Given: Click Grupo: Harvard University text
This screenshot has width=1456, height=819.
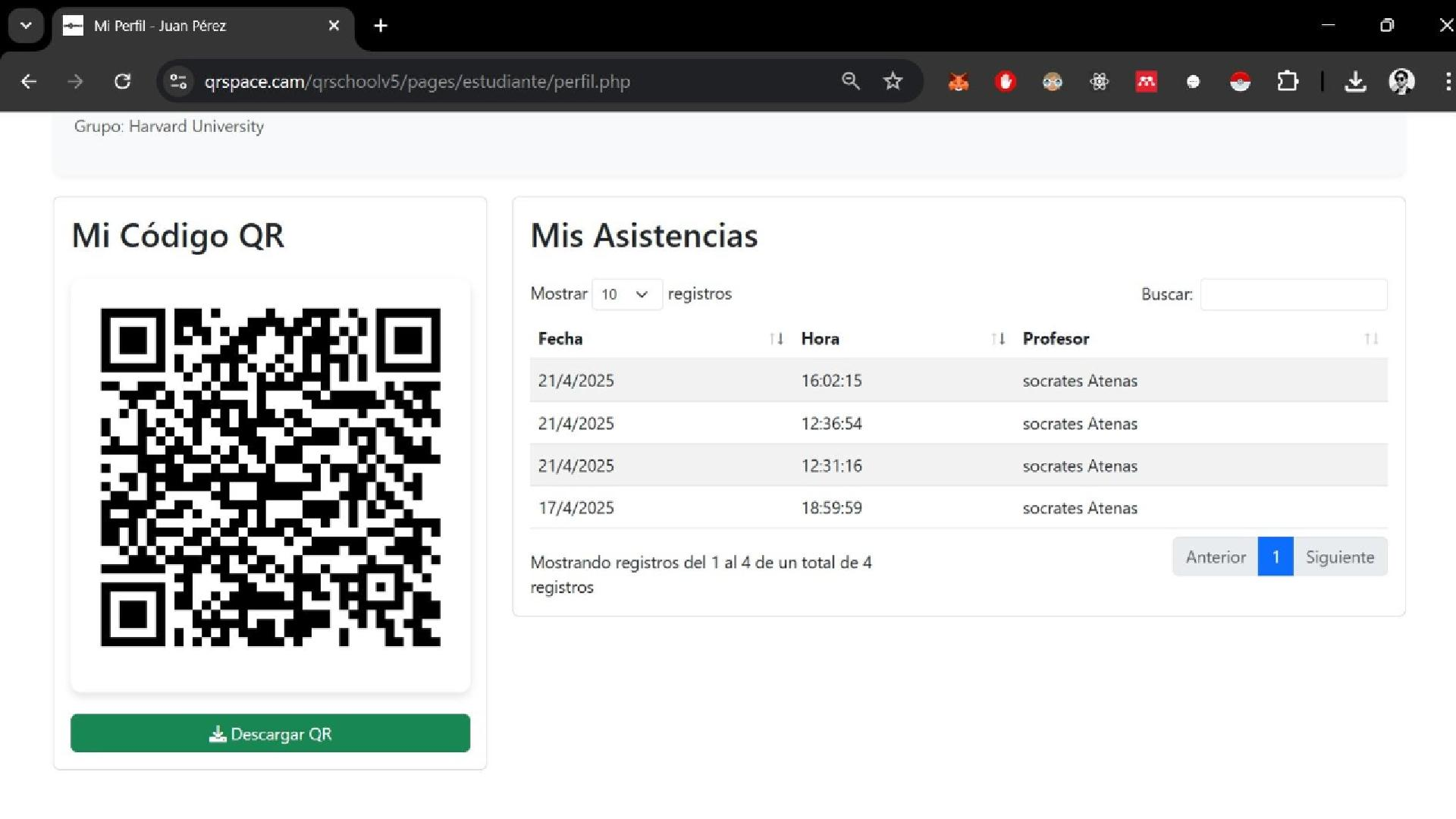Looking at the screenshot, I should [x=169, y=127].
